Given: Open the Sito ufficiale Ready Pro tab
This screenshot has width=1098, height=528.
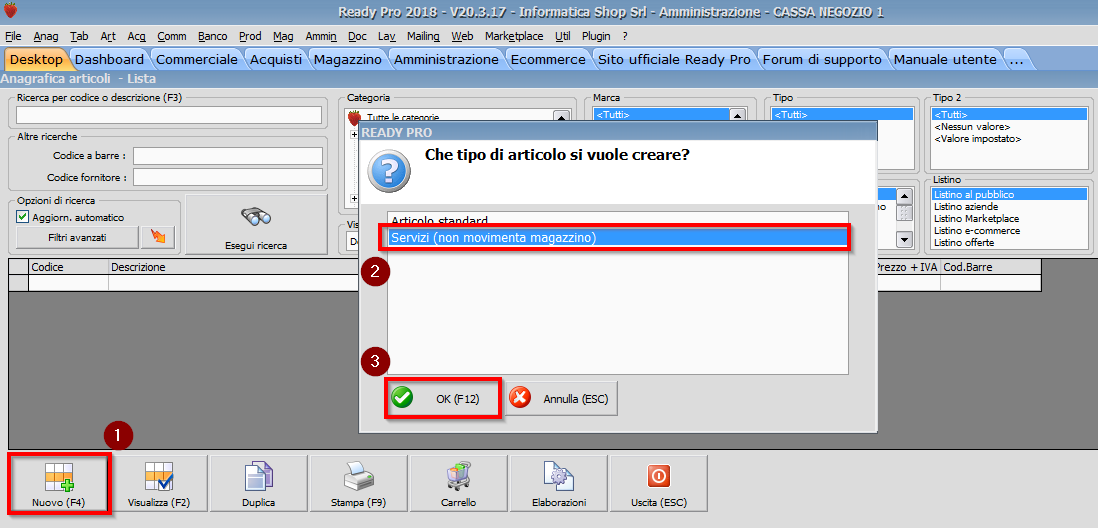Looking at the screenshot, I should pos(674,60).
